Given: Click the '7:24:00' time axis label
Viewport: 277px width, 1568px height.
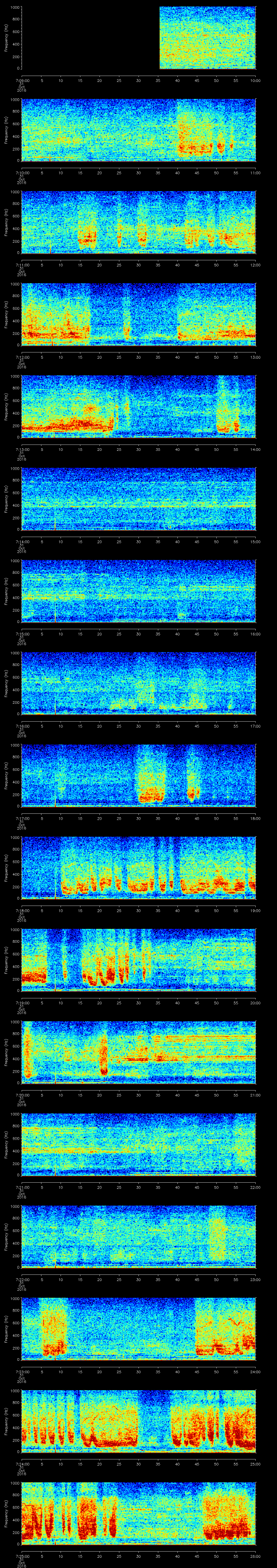Looking at the screenshot, I should click(x=22, y=1463).
